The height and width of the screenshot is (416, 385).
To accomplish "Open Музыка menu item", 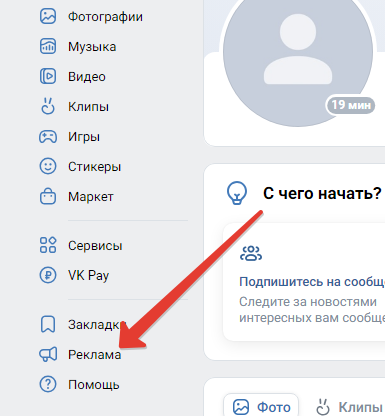I will (x=92, y=47).
